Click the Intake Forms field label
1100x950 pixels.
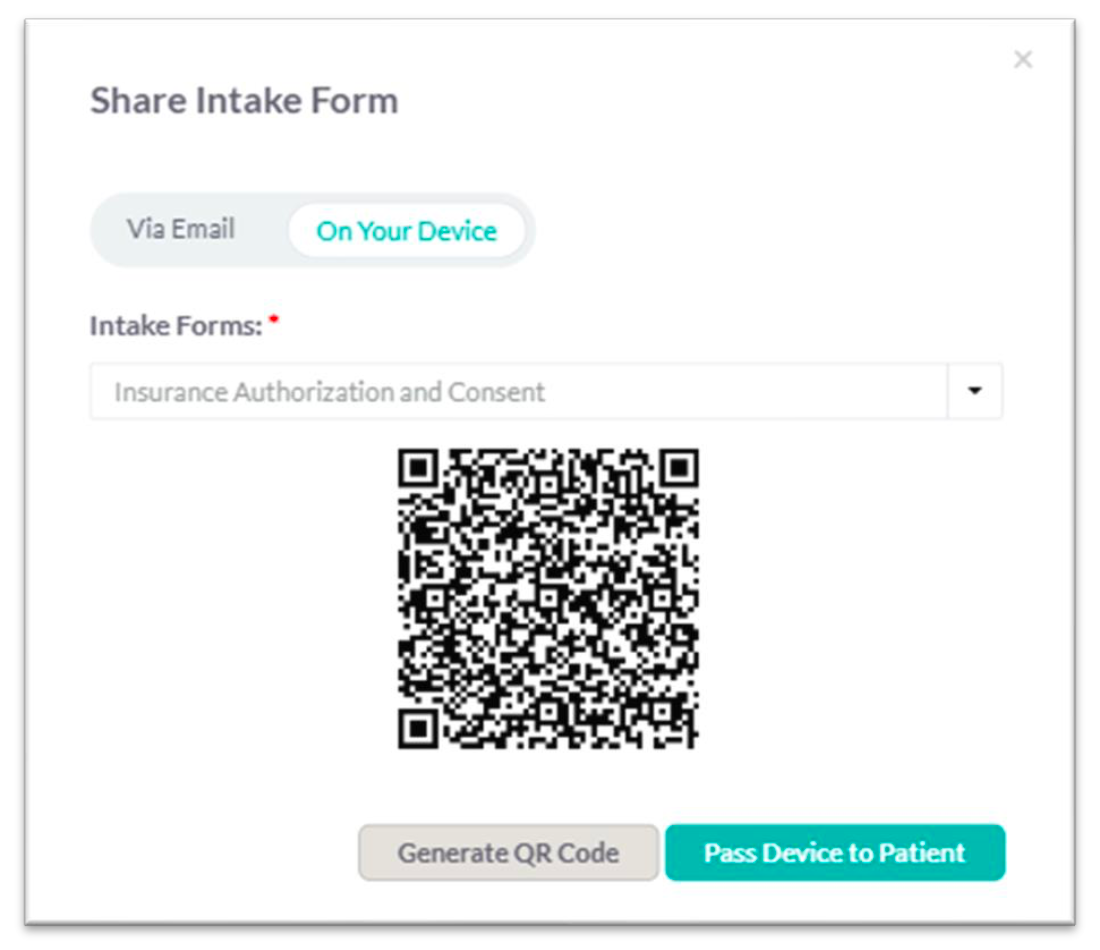[176, 327]
